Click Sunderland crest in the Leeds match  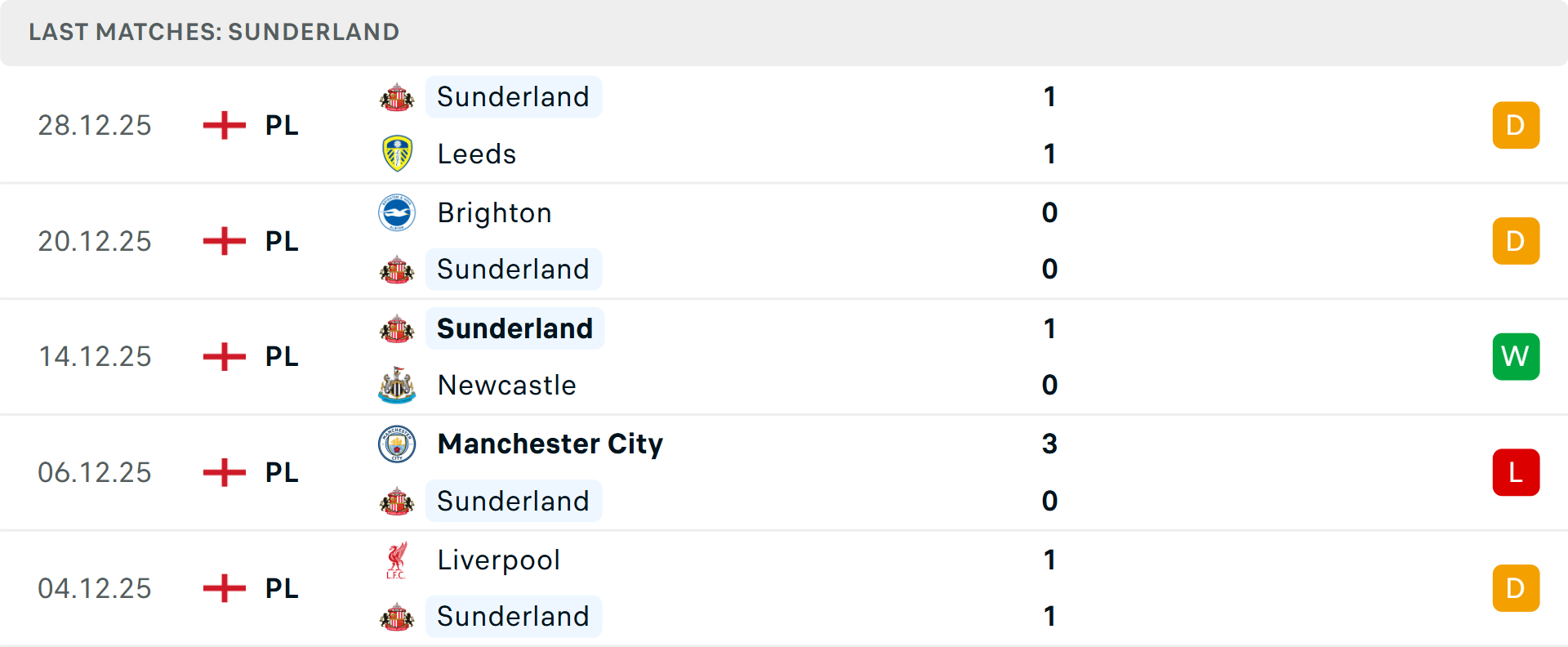tap(397, 97)
